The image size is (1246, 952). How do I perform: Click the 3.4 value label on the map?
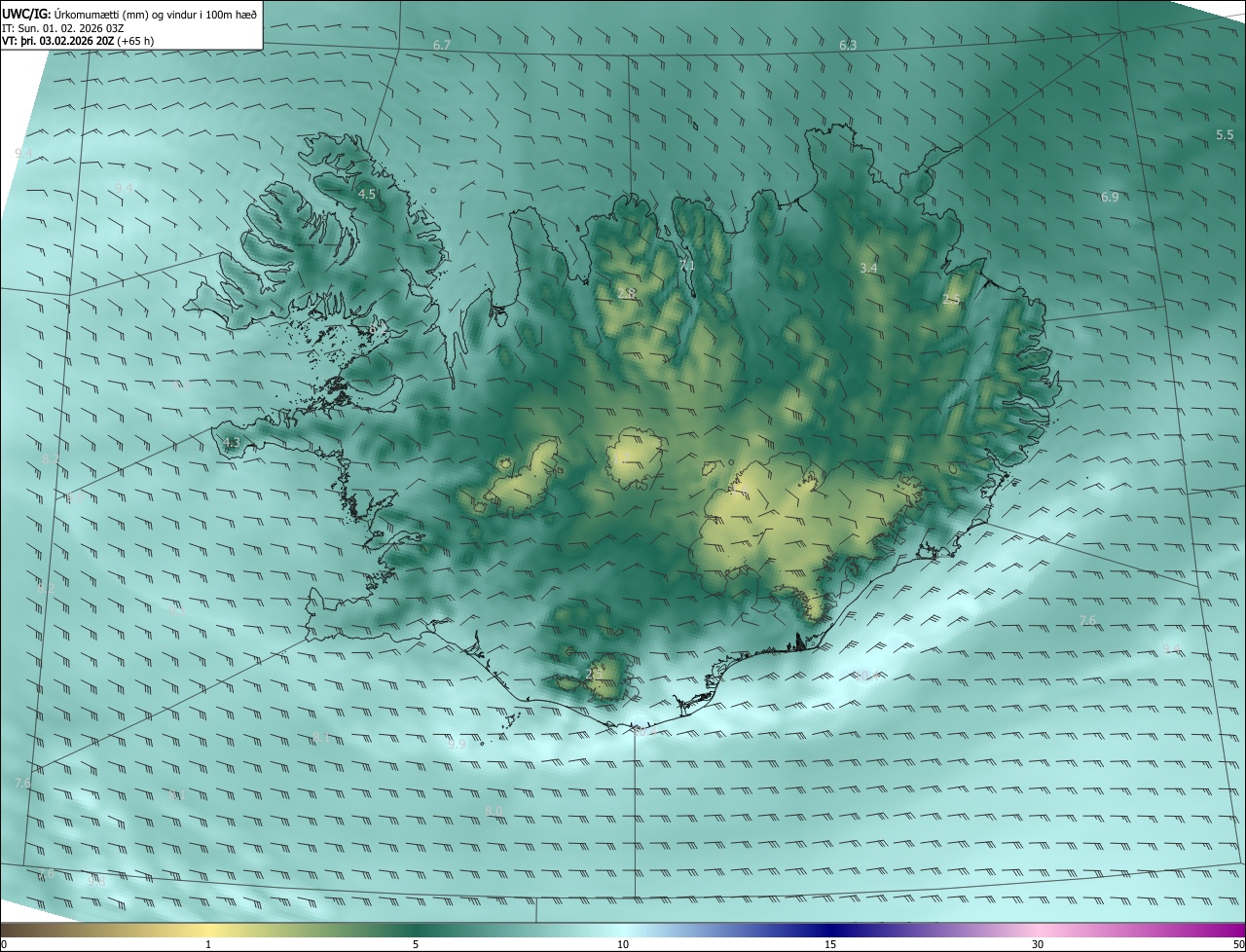click(x=869, y=268)
